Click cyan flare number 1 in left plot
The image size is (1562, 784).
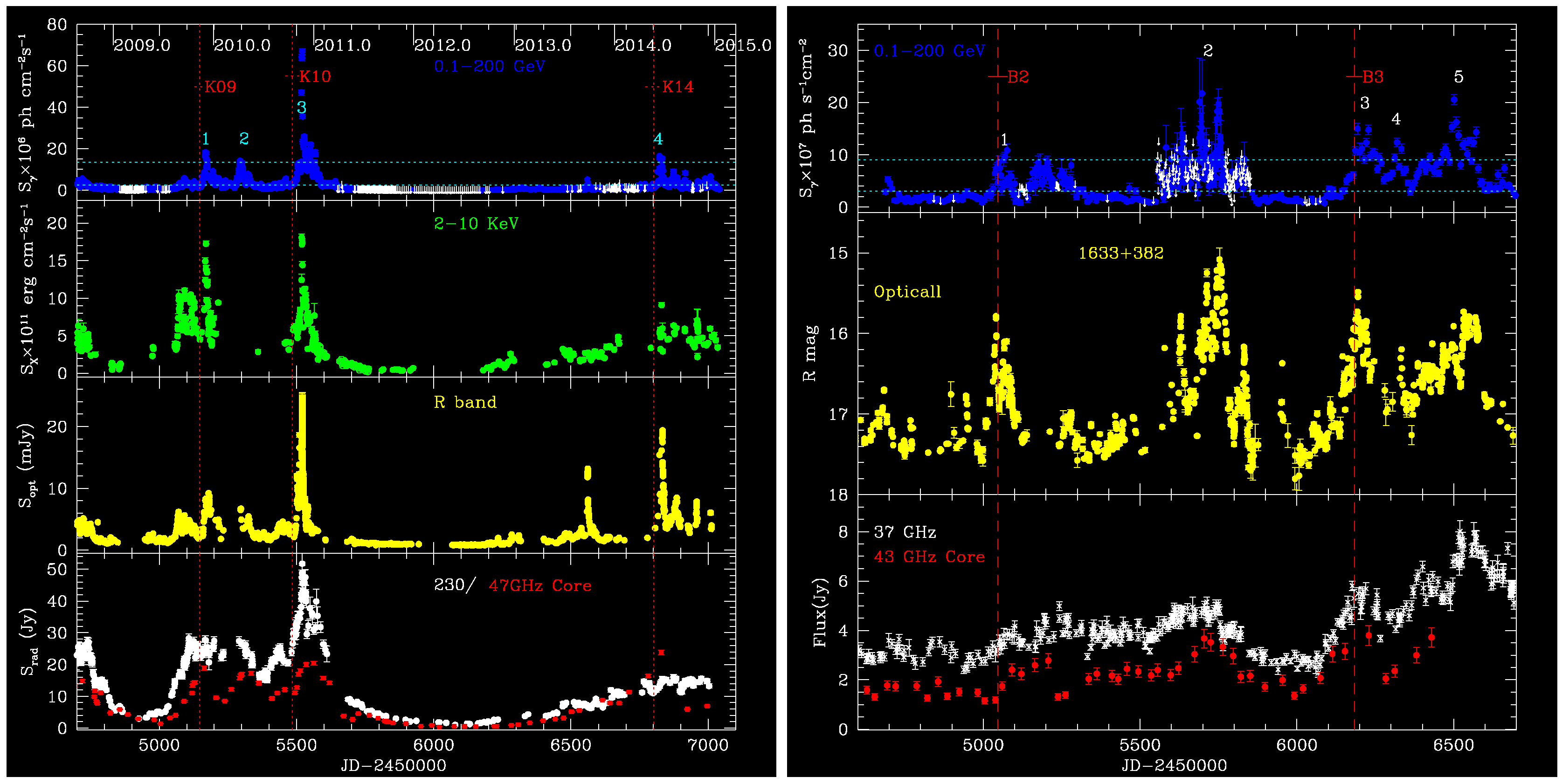coord(206,139)
